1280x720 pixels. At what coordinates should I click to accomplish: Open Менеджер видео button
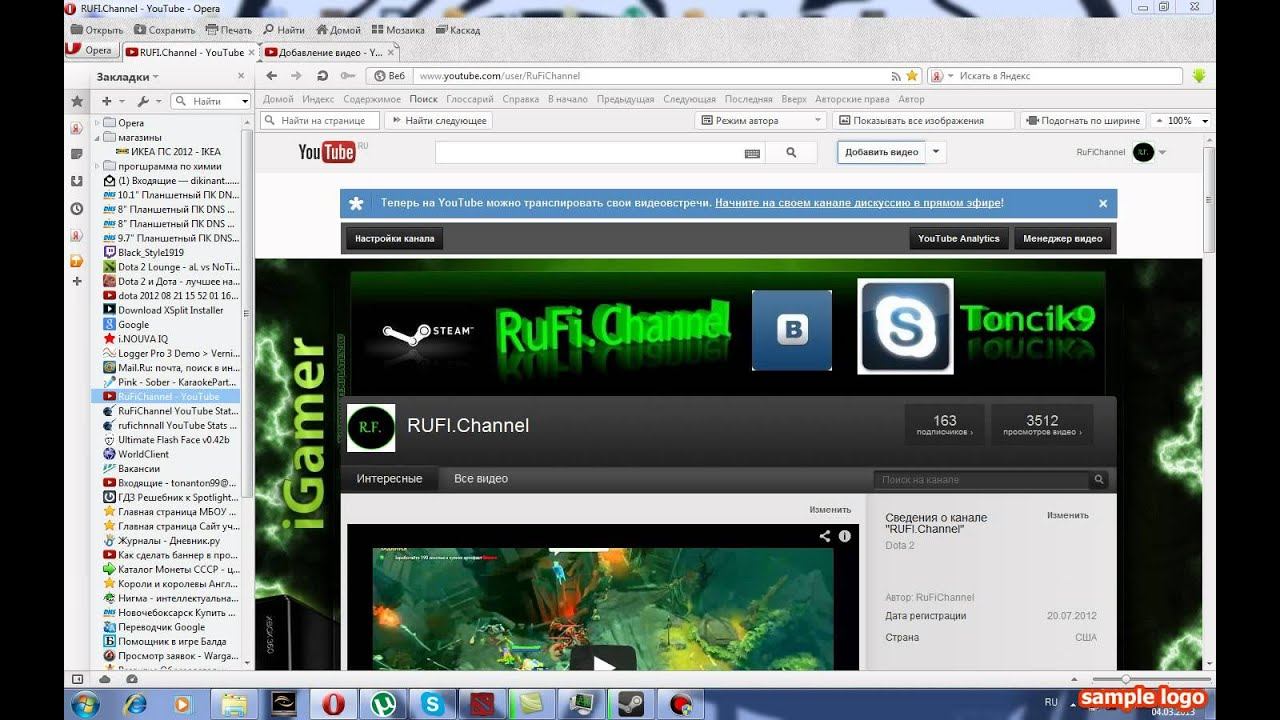click(1063, 239)
